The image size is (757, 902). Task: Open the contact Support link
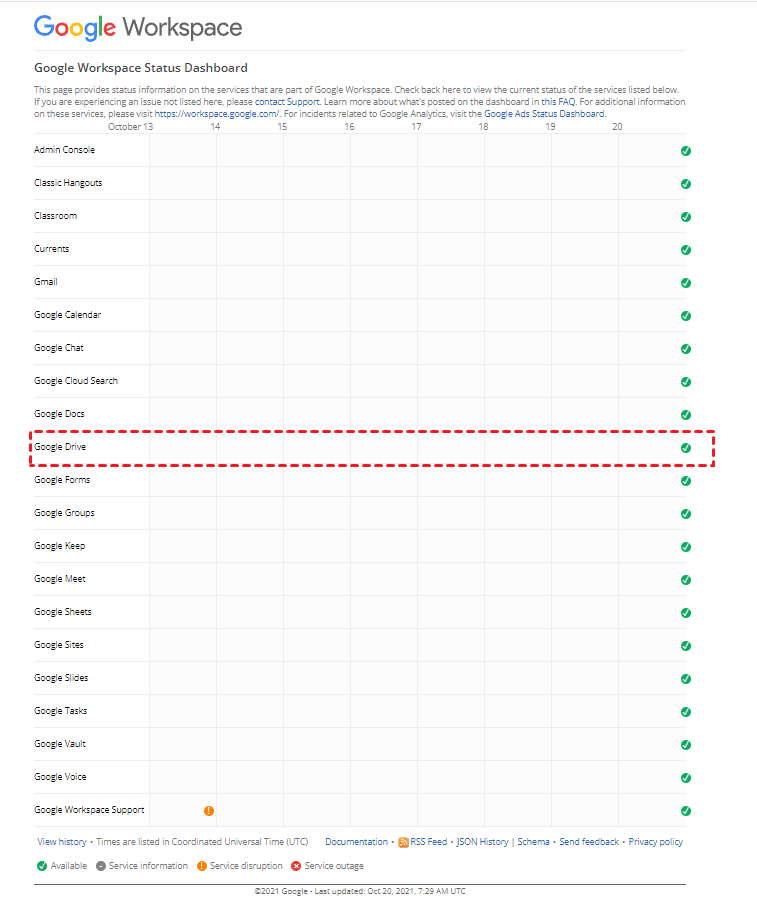[286, 102]
